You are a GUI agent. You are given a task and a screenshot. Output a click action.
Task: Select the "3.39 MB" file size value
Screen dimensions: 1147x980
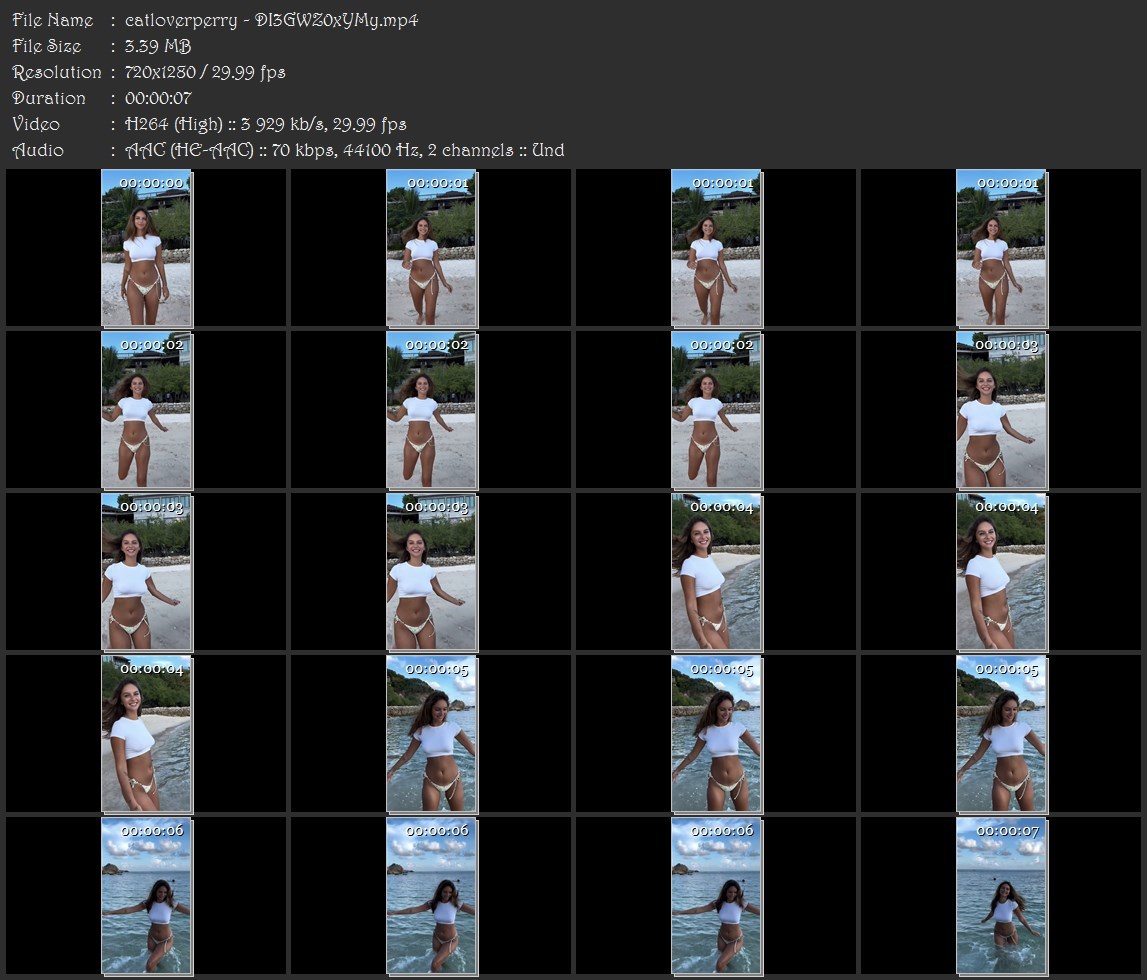pyautogui.click(x=158, y=46)
